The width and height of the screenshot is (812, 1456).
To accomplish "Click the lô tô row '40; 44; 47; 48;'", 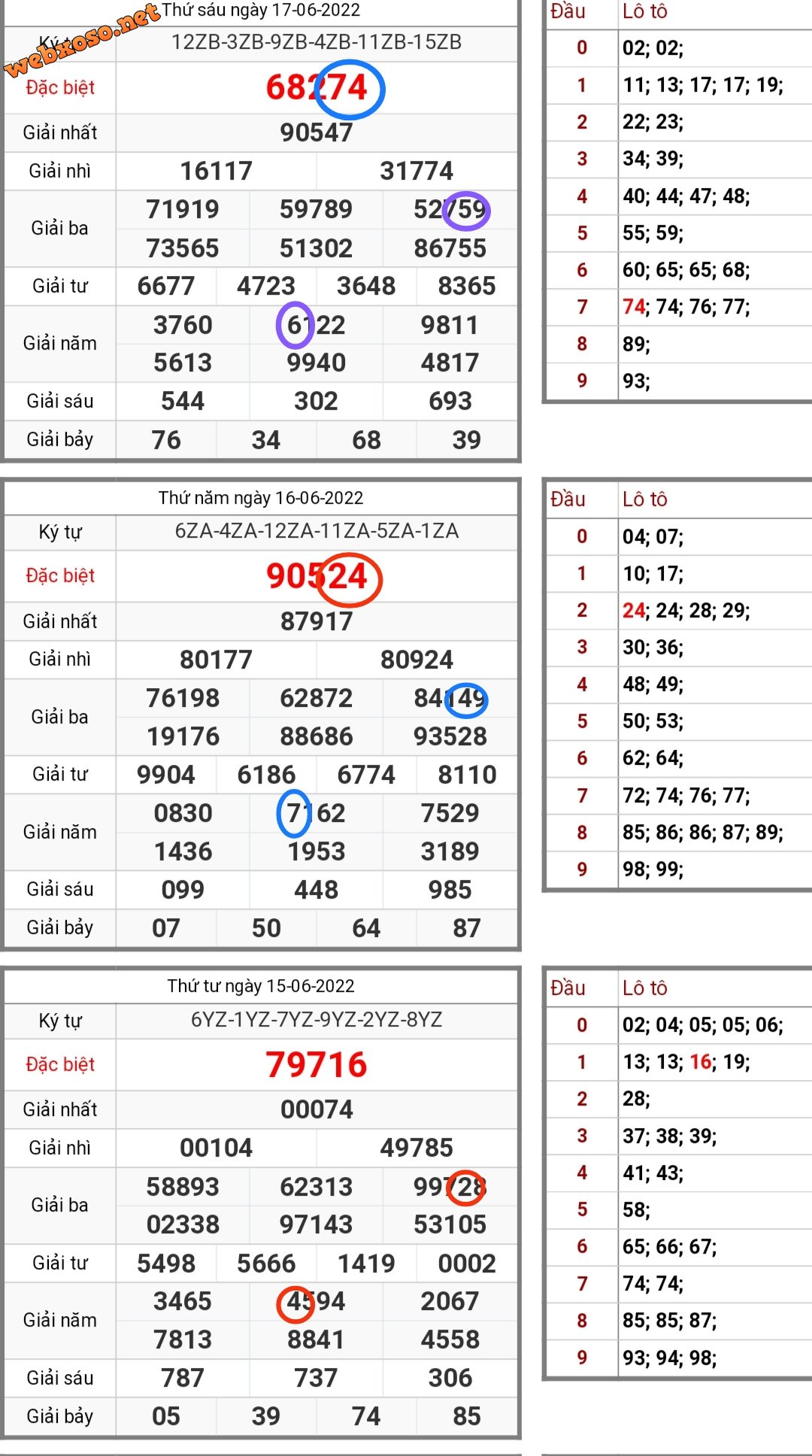I will coord(686,196).
